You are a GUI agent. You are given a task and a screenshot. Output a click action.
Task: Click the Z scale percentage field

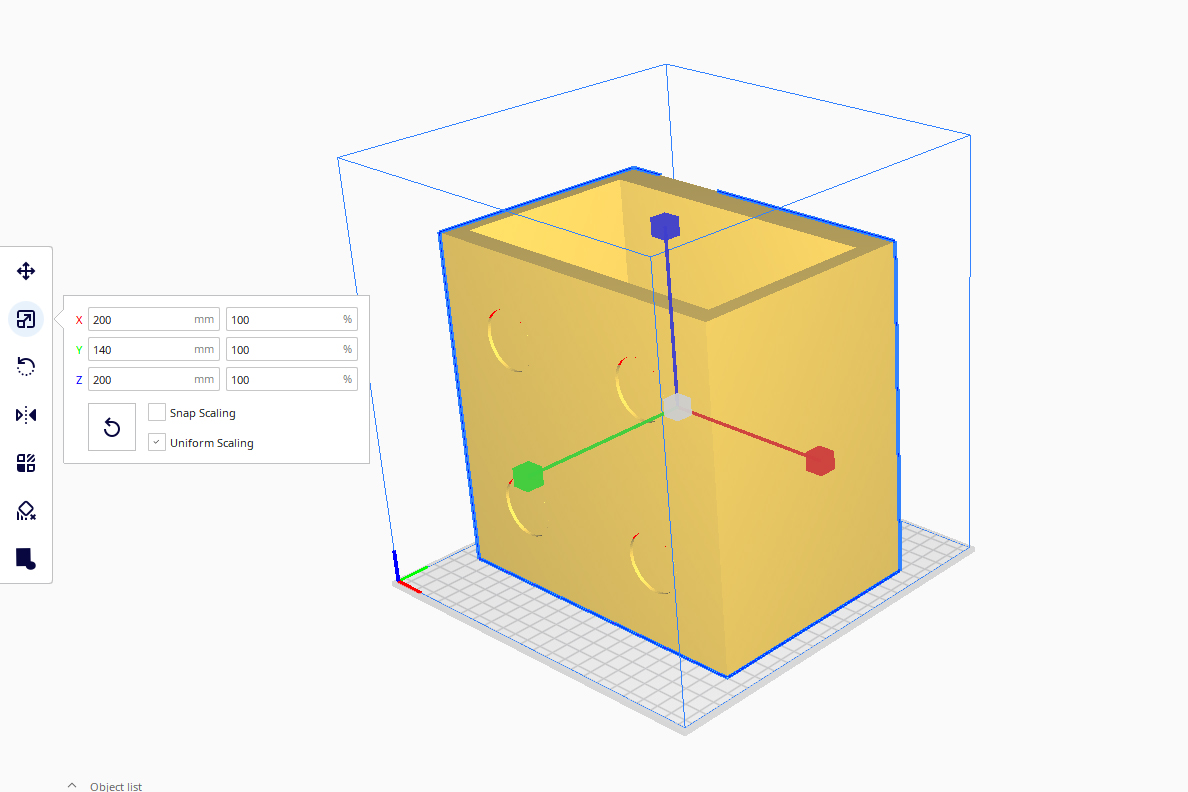pyautogui.click(x=292, y=379)
